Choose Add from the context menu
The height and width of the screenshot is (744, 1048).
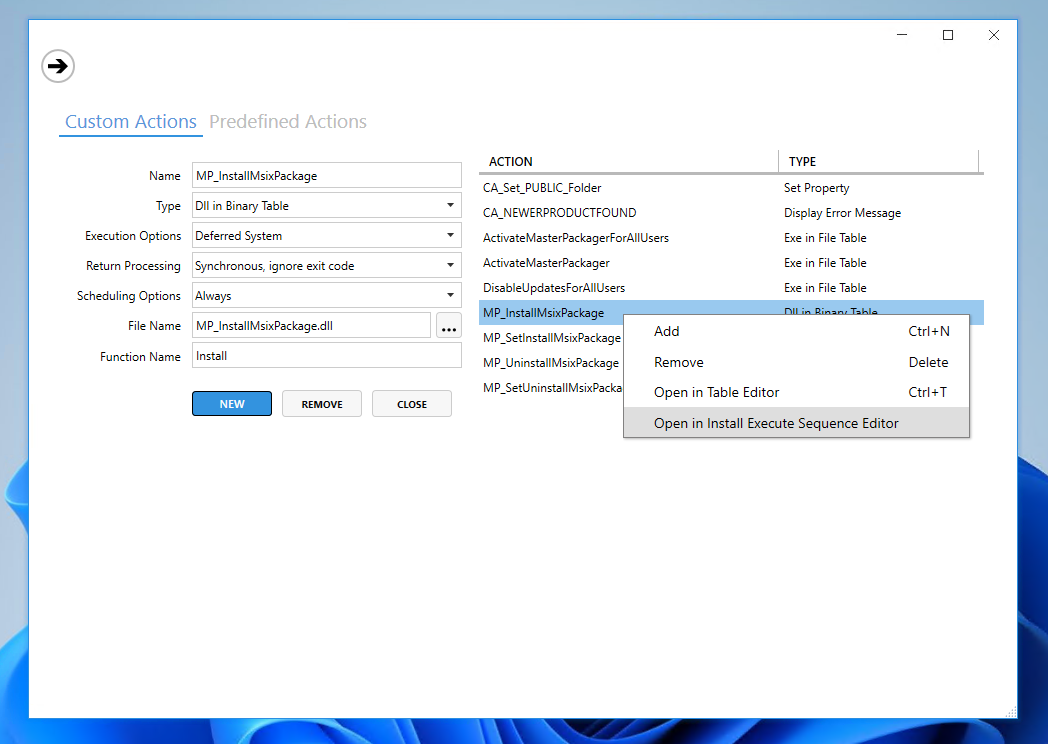pos(796,331)
